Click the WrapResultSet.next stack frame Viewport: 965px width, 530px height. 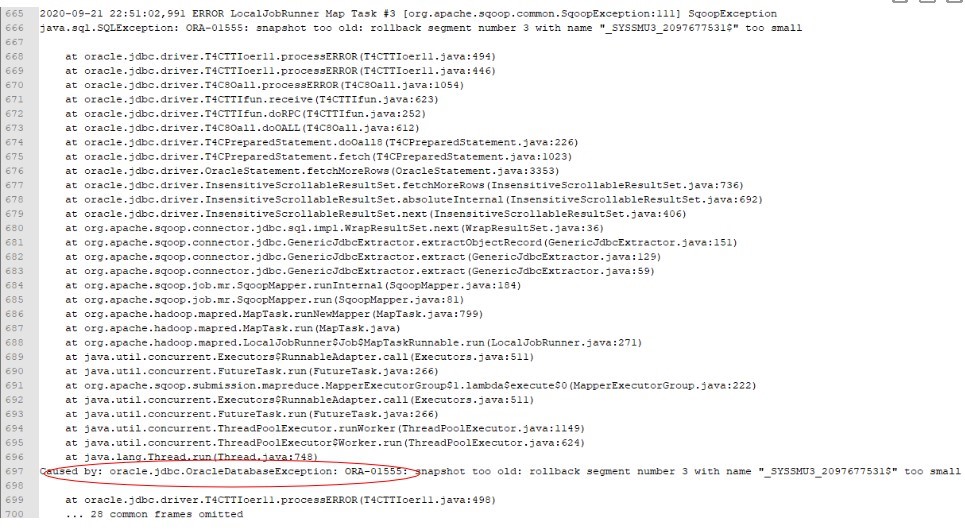click(335, 228)
